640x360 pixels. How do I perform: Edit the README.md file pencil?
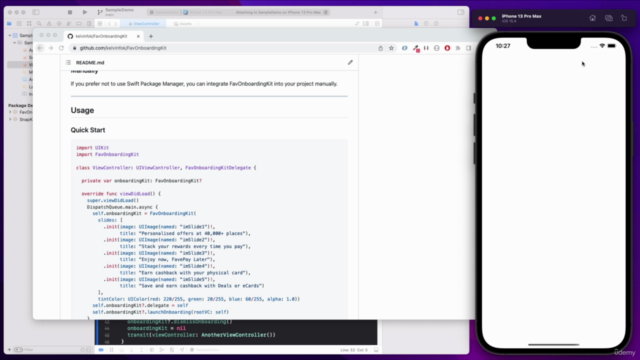[350, 62]
